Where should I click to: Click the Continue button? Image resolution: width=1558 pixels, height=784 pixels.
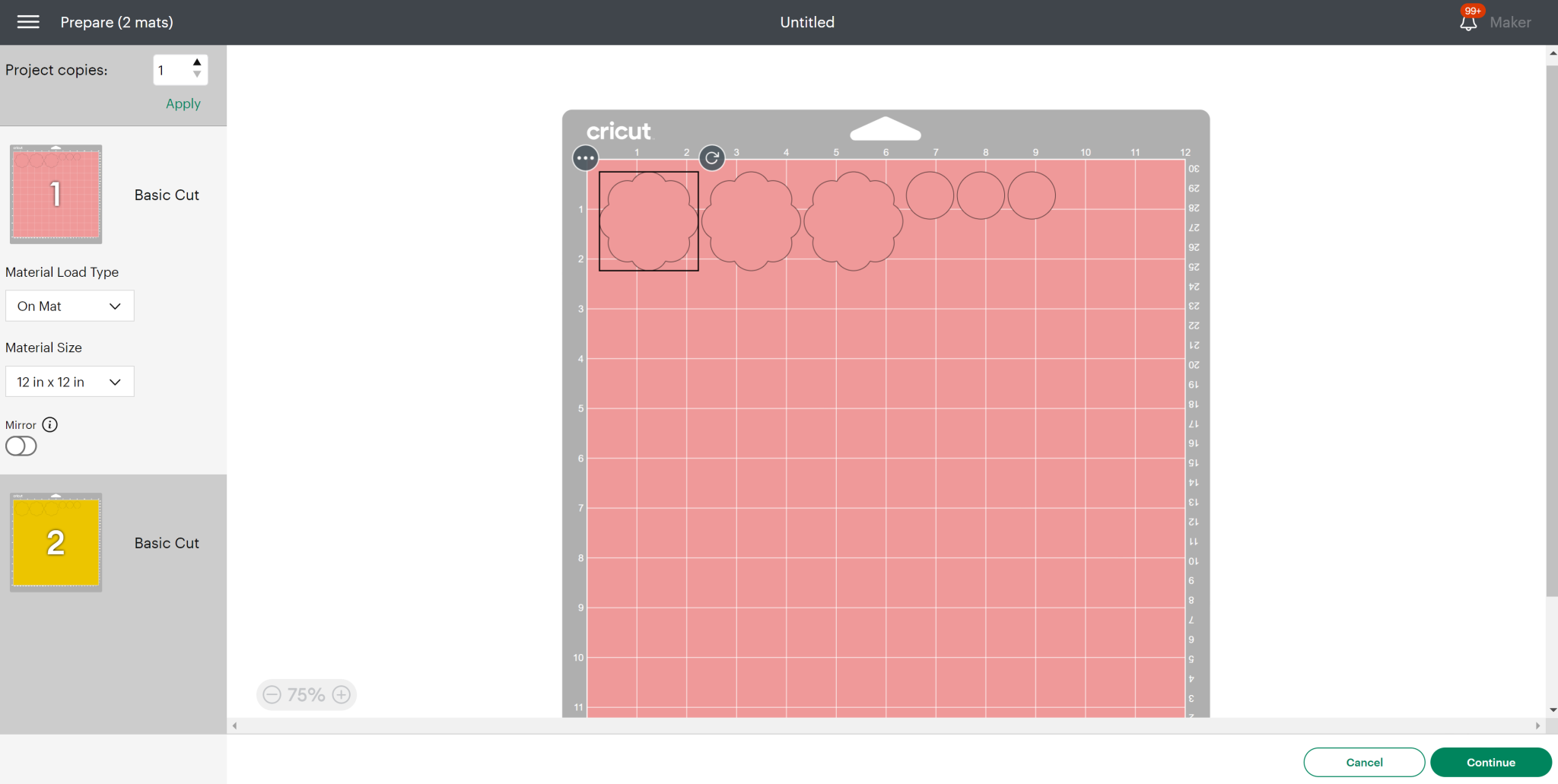pyautogui.click(x=1491, y=762)
